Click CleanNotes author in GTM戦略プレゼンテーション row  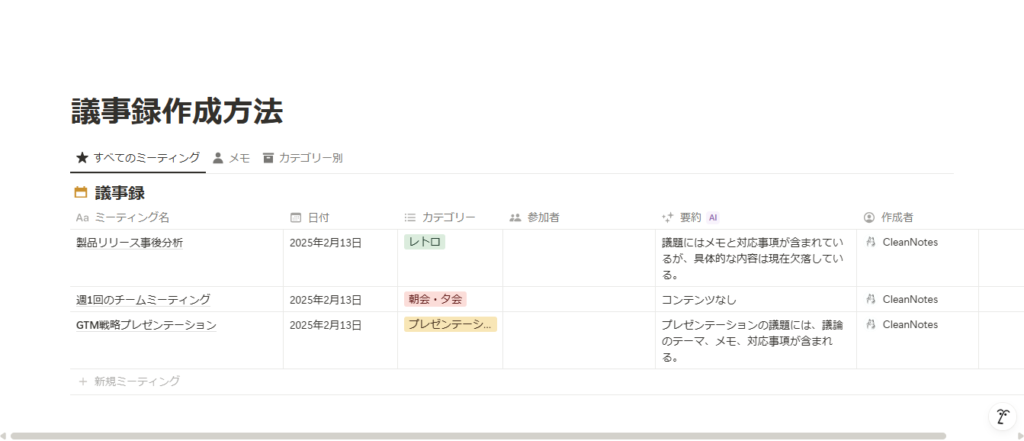tap(910, 324)
